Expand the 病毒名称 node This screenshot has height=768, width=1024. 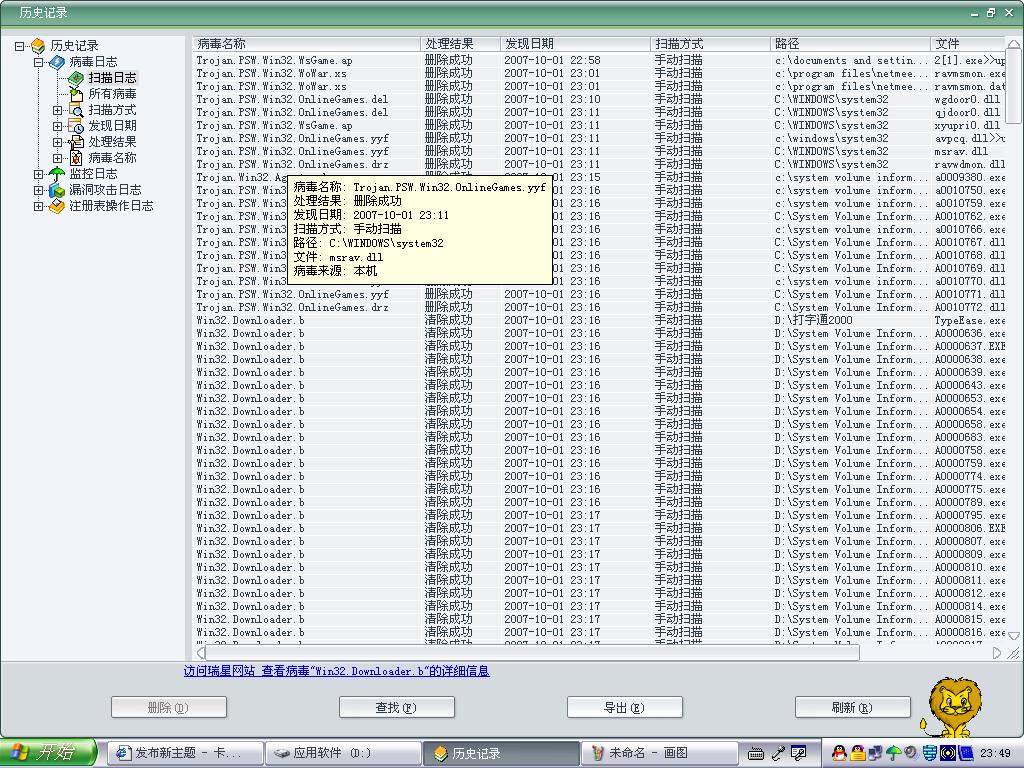point(57,158)
